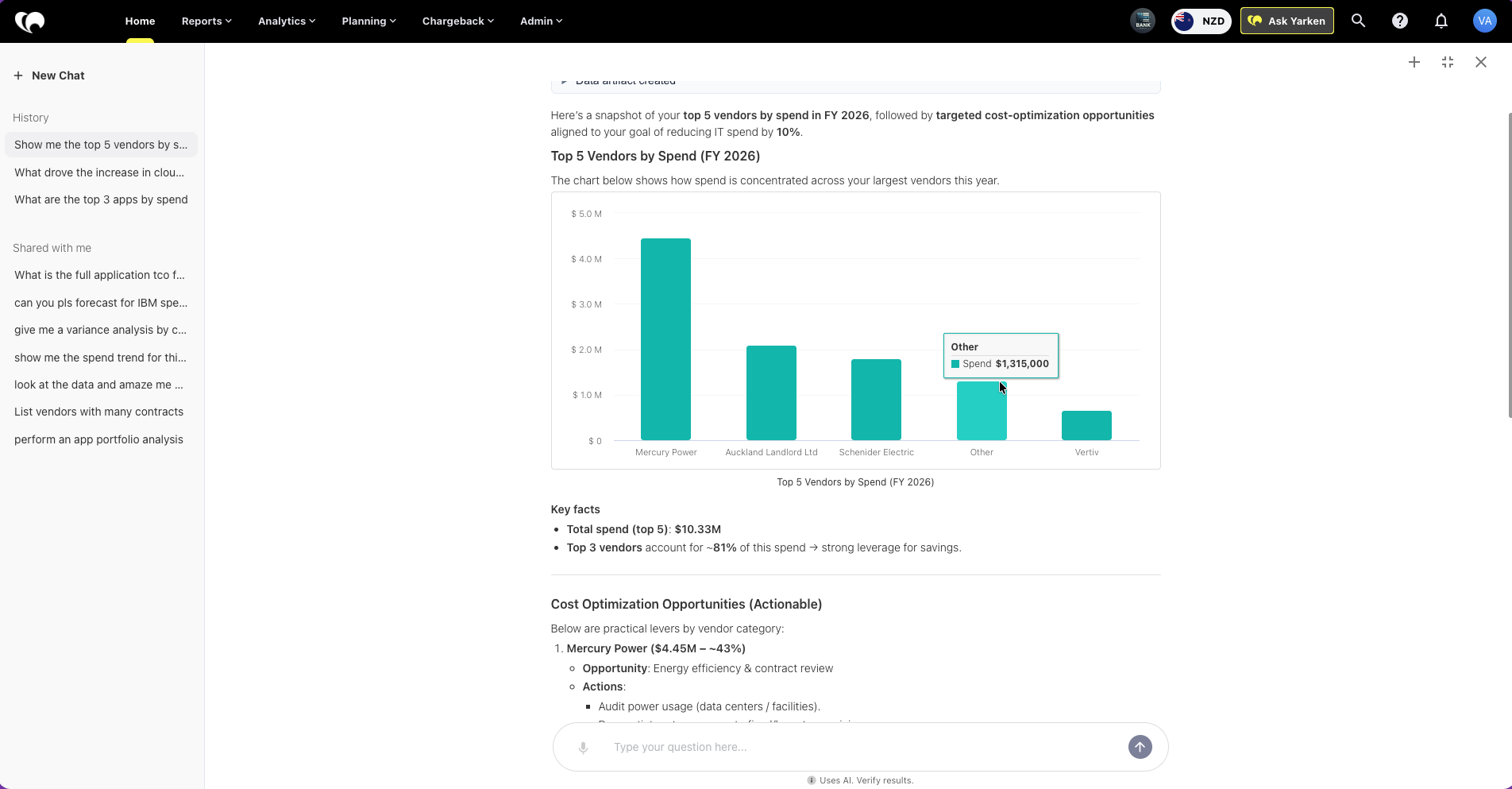1512x789 pixels.
Task: Open the search magnifier icon
Action: 1359,21
